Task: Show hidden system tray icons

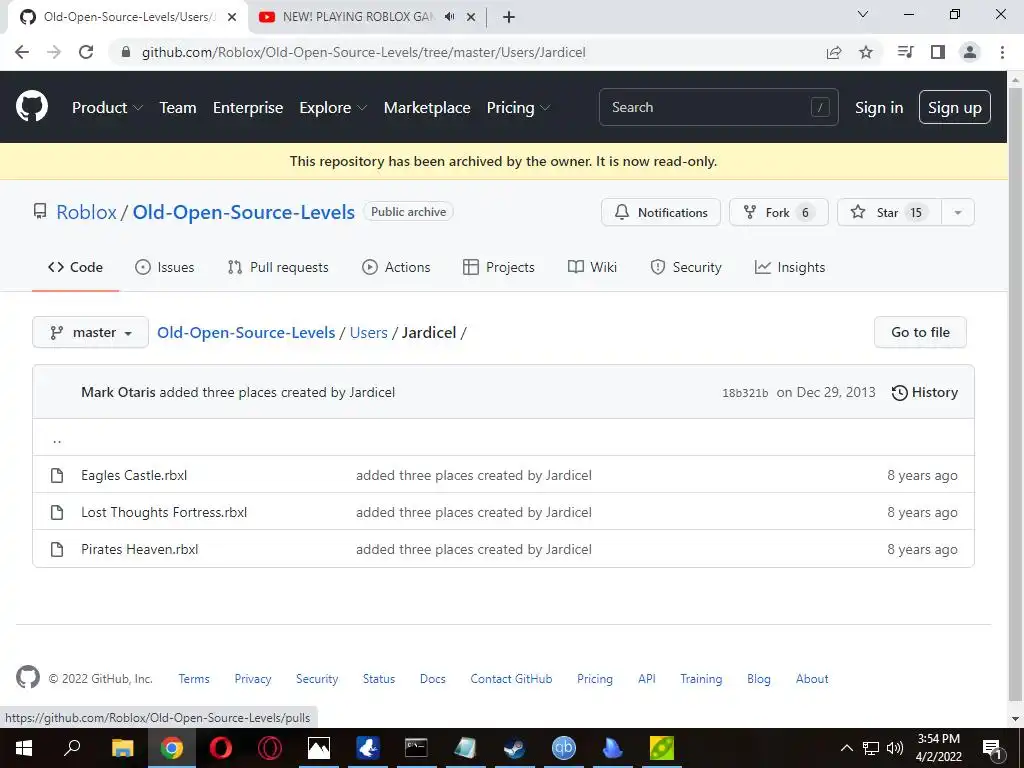Action: pos(846,748)
